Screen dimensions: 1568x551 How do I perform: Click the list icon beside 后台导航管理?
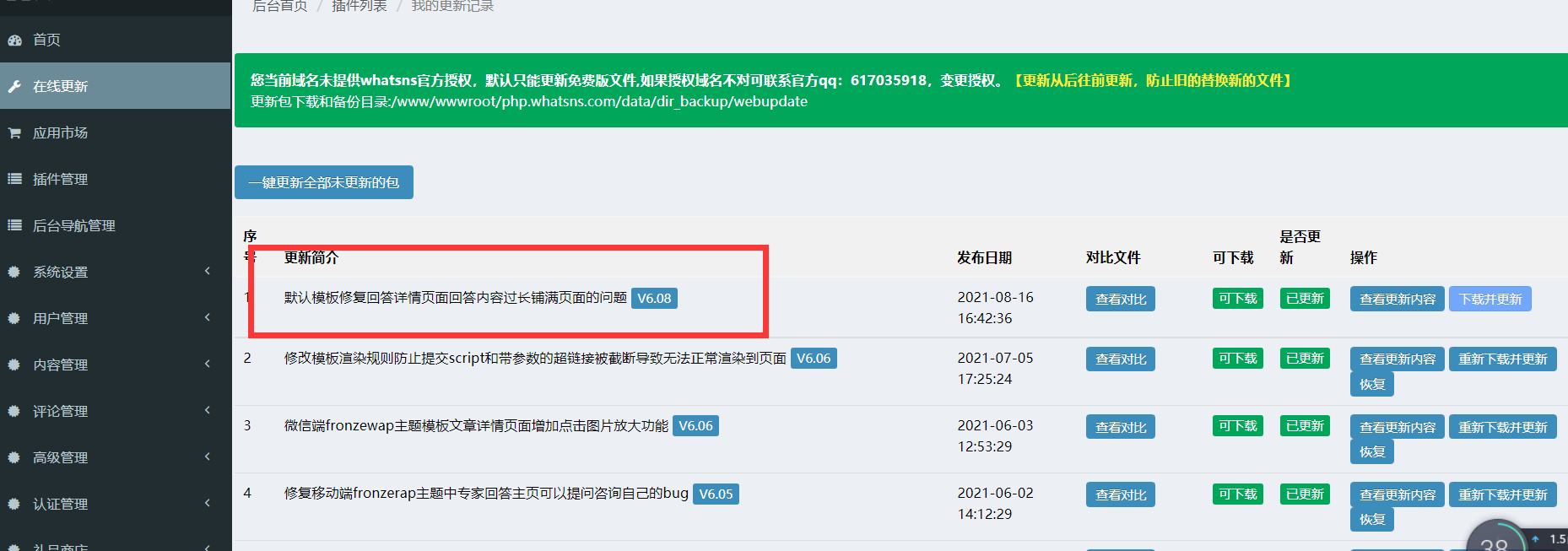pyautogui.click(x=14, y=225)
